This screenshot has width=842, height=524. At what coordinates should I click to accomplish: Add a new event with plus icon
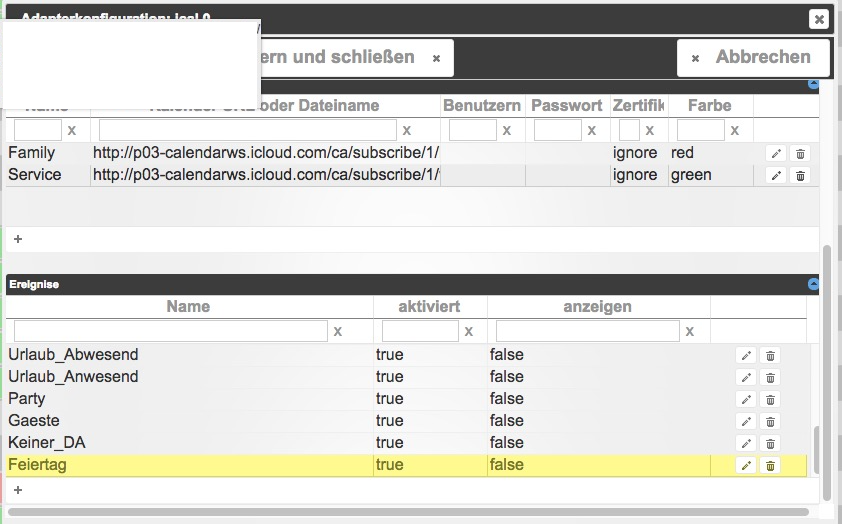click(x=18, y=490)
